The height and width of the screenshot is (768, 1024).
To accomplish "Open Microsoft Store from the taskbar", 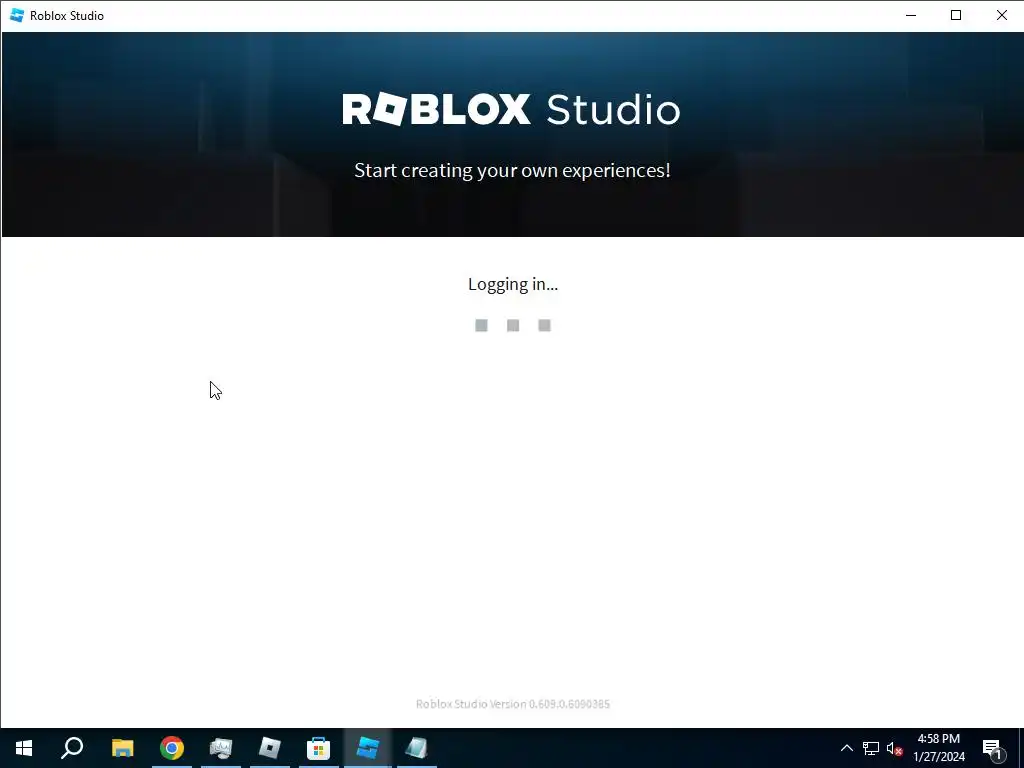I will click(x=319, y=748).
